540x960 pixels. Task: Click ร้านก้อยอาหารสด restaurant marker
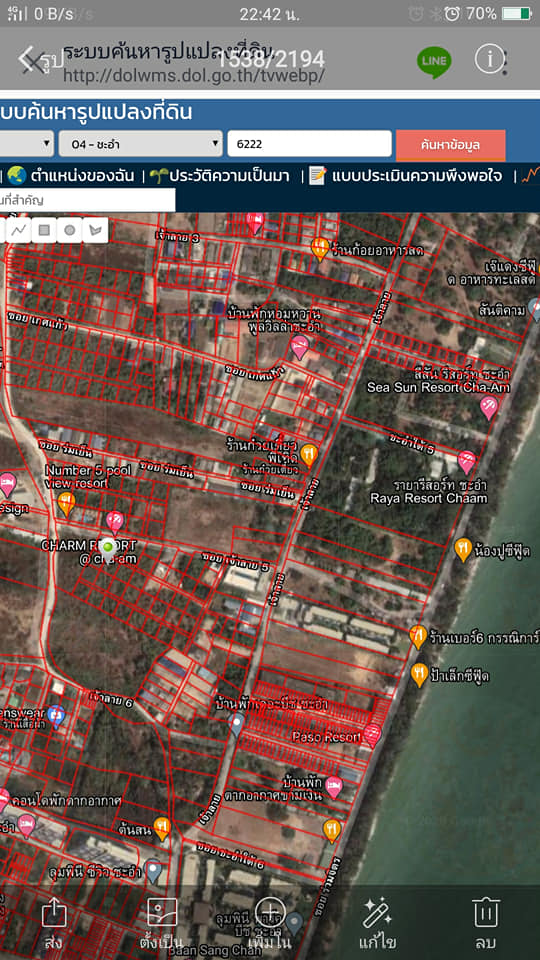(320, 249)
